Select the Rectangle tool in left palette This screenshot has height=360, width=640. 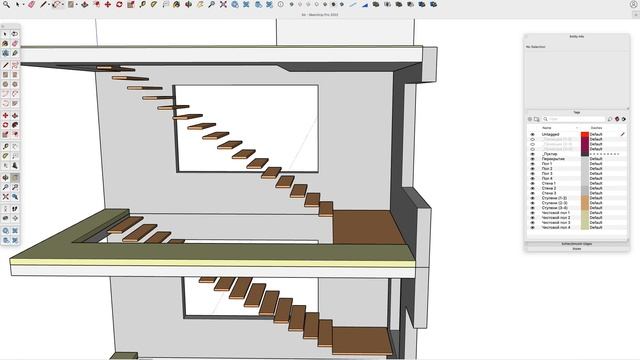pos(5,75)
